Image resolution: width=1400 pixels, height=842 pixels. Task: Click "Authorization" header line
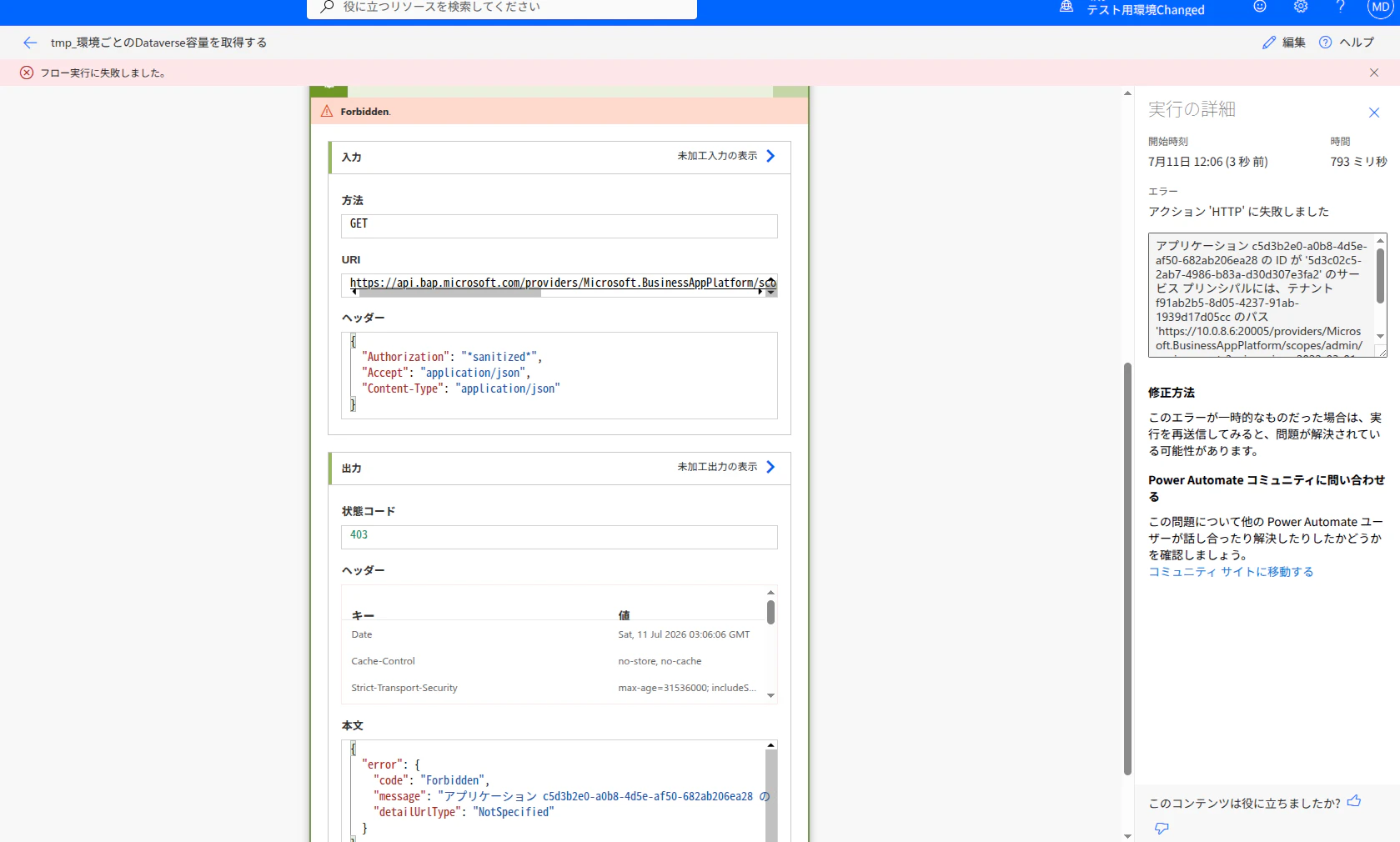tap(453, 357)
